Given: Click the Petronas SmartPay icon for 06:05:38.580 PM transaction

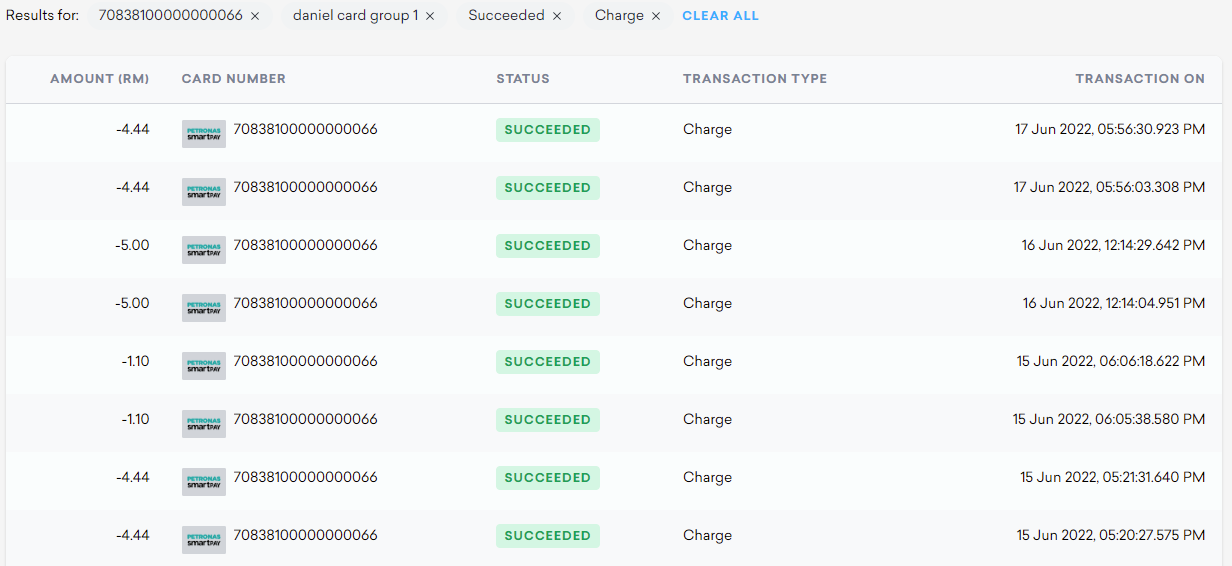Looking at the screenshot, I should click(204, 424).
